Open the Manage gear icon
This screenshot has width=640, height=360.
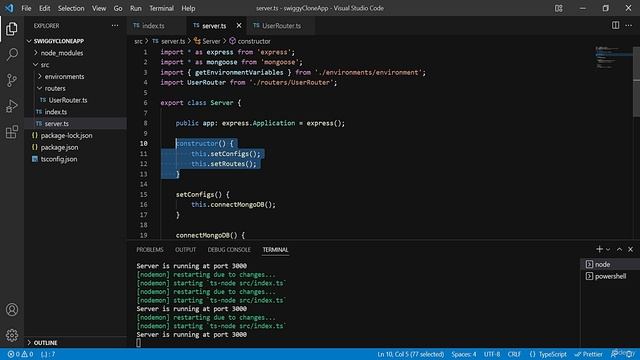tap(12, 335)
